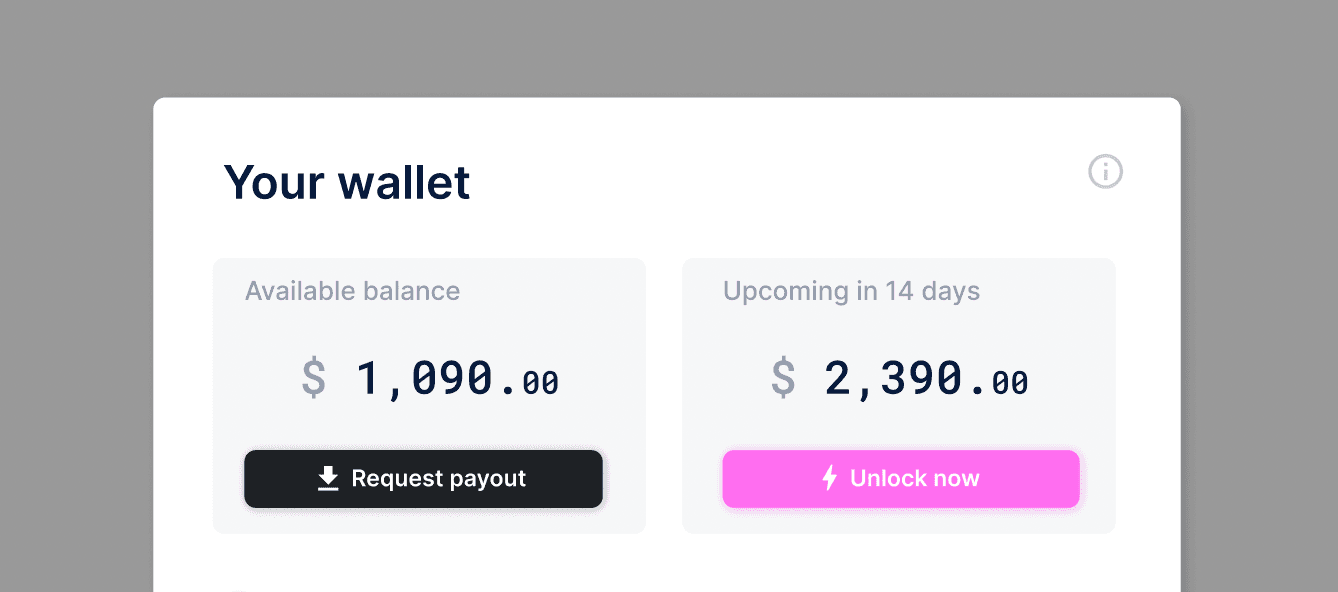The height and width of the screenshot is (592, 1338).
Task: Select the 2,390 upcoming amount
Action: [893, 379]
